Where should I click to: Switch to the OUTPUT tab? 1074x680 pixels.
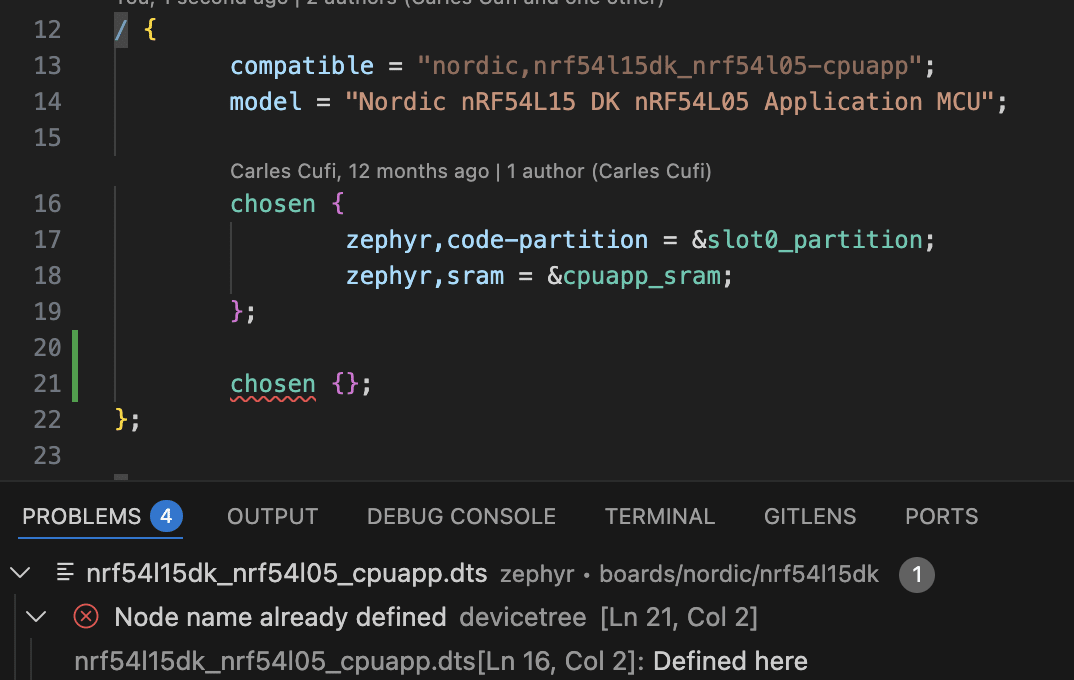pos(272,516)
